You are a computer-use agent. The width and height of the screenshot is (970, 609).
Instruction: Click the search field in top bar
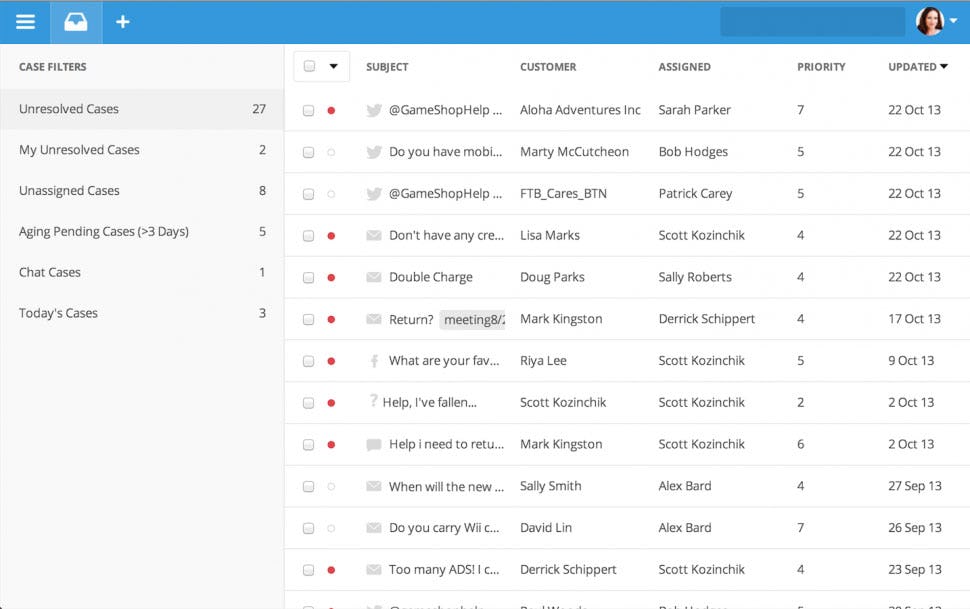[812, 22]
